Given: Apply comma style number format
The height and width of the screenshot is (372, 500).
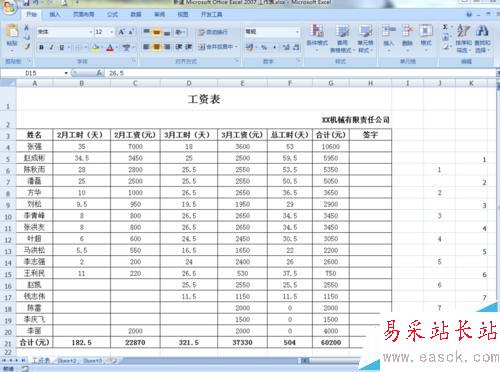Looking at the screenshot, I should (275, 47).
